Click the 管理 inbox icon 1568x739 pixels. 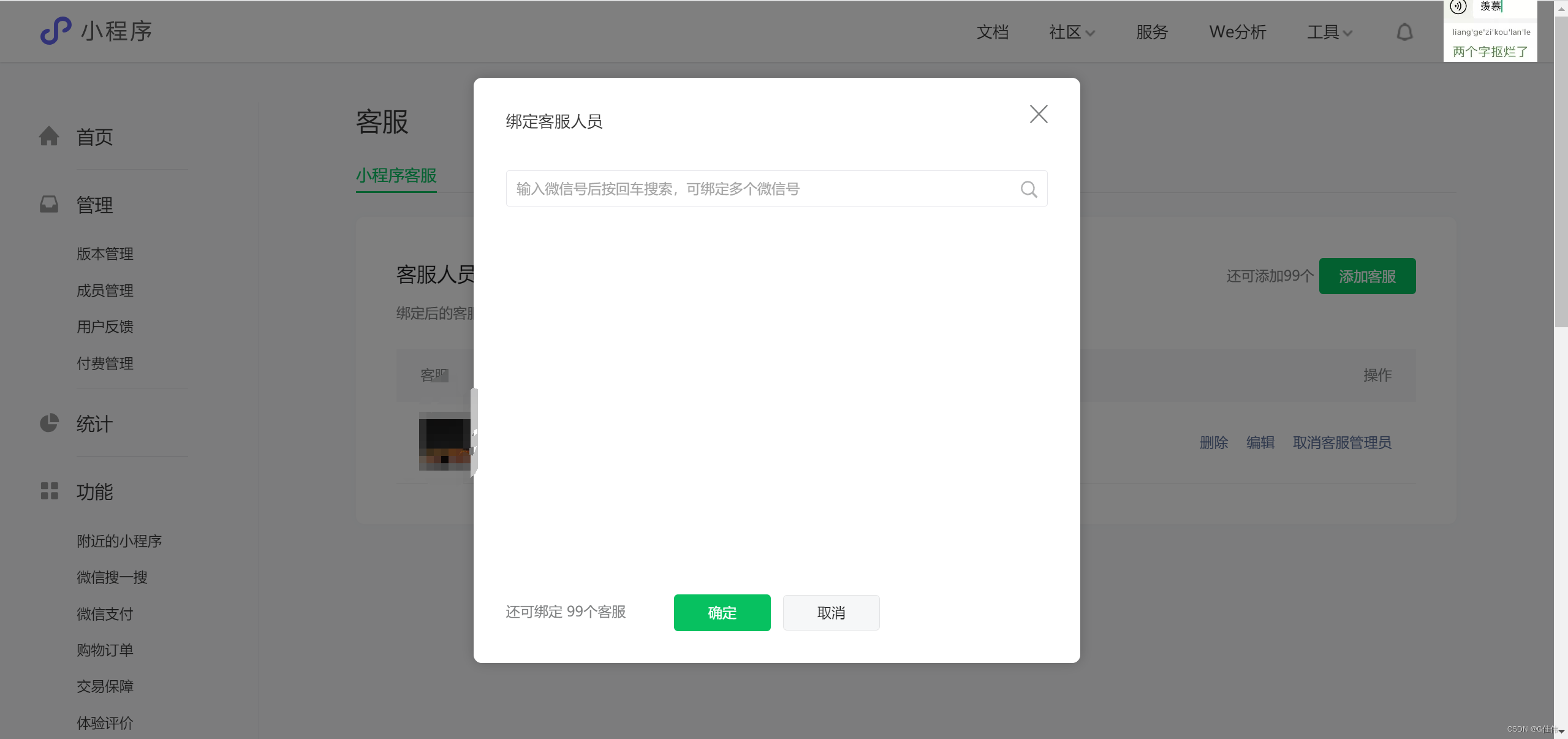49,204
